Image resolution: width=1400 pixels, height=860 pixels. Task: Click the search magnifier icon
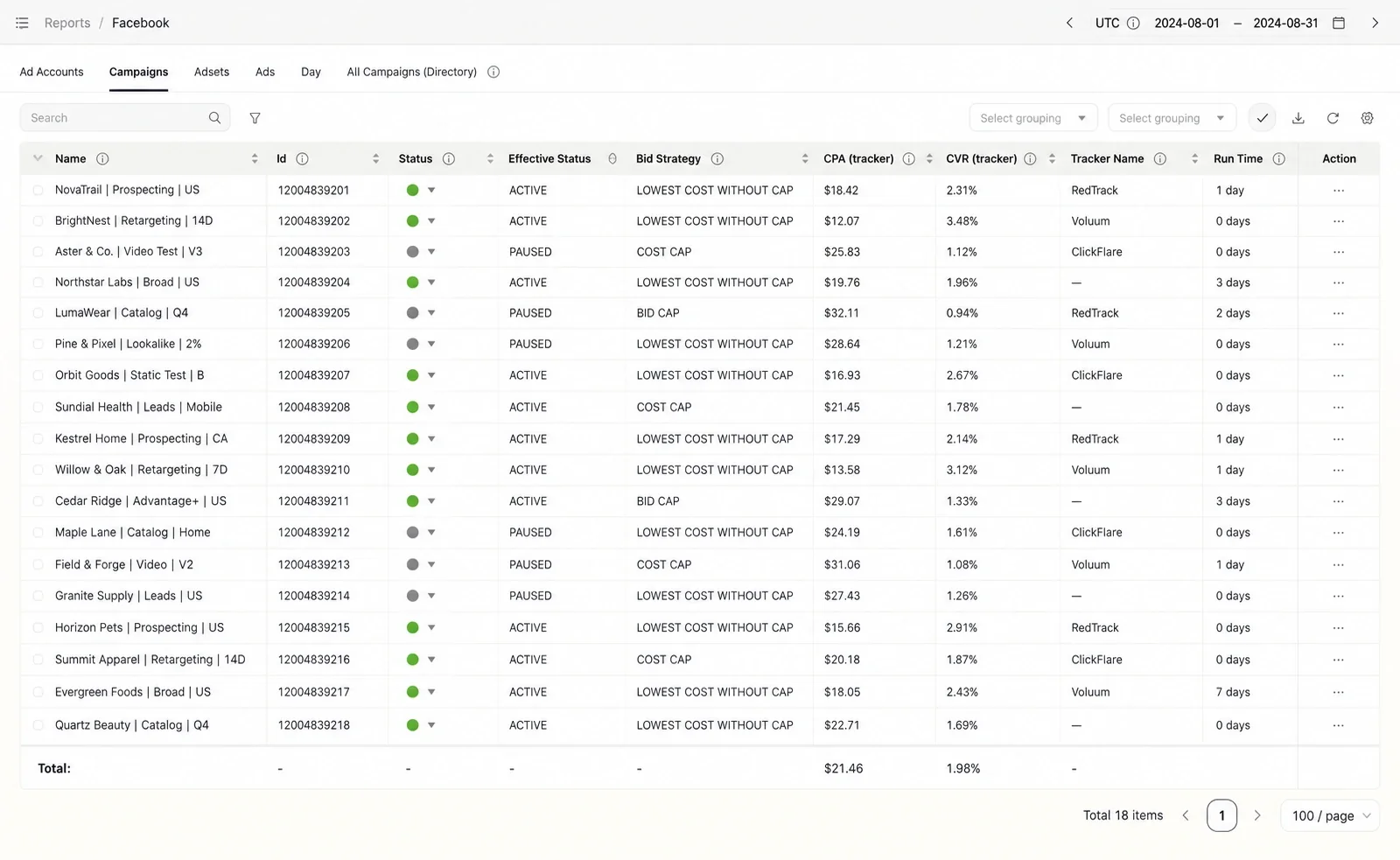click(x=214, y=118)
